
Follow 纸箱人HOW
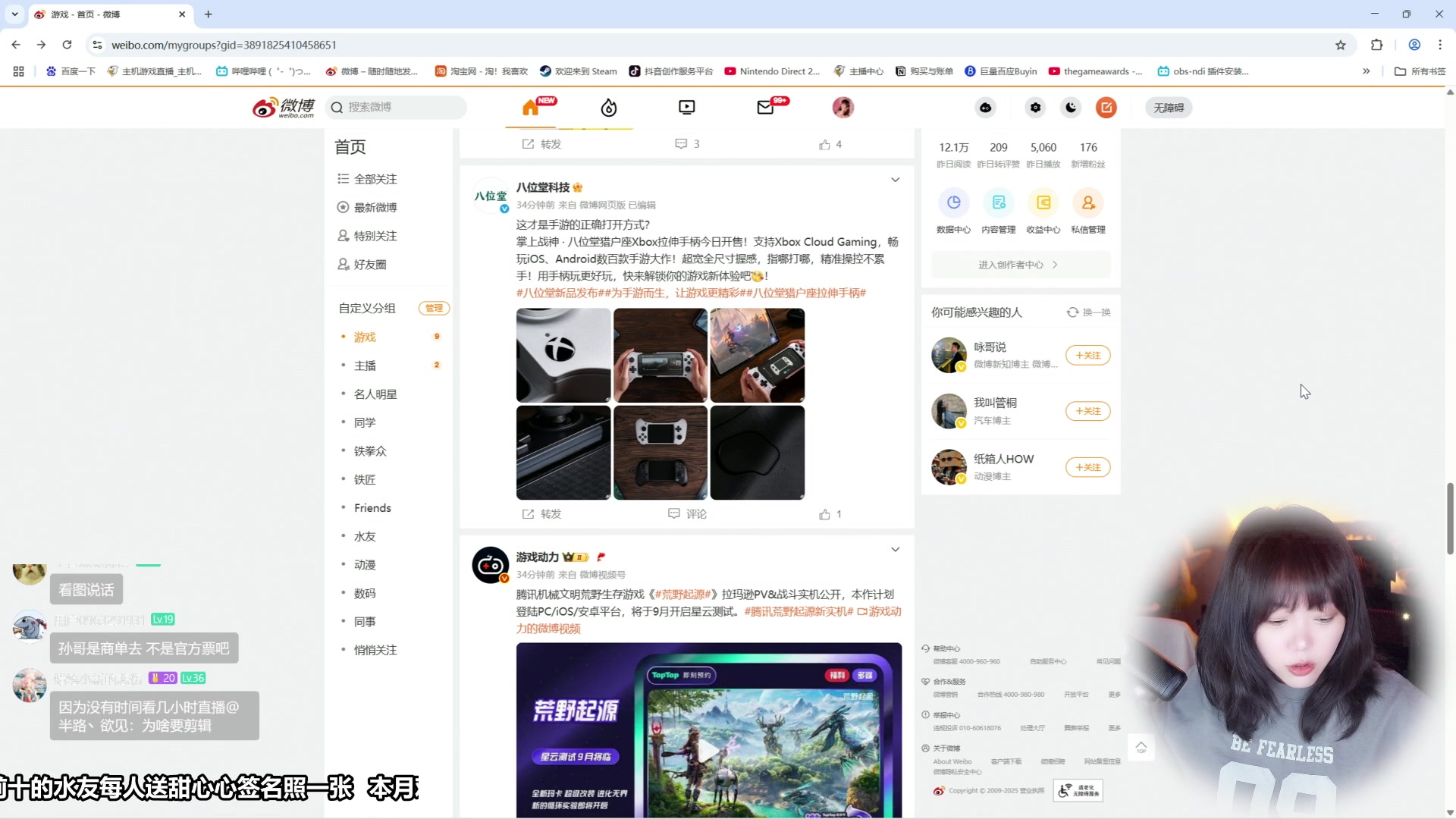tap(1088, 467)
